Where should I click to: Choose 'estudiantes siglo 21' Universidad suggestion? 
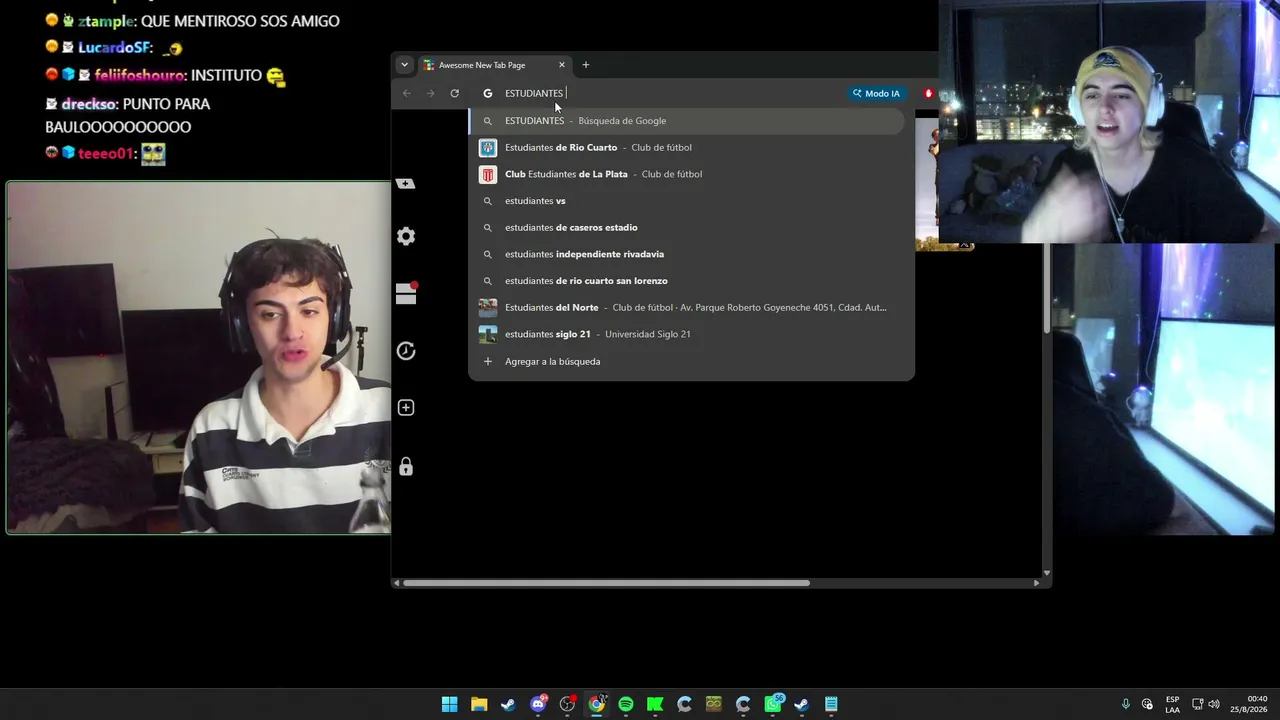pos(687,334)
